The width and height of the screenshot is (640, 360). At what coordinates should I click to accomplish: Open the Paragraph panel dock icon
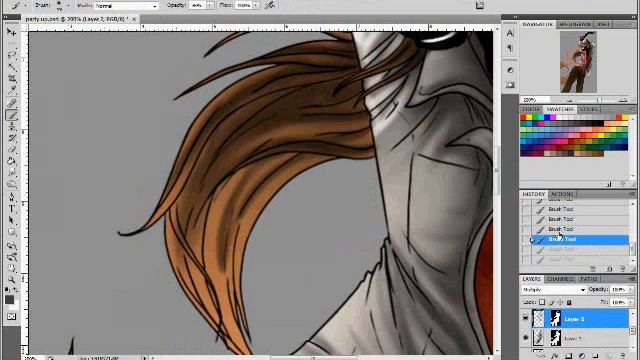coord(510,48)
